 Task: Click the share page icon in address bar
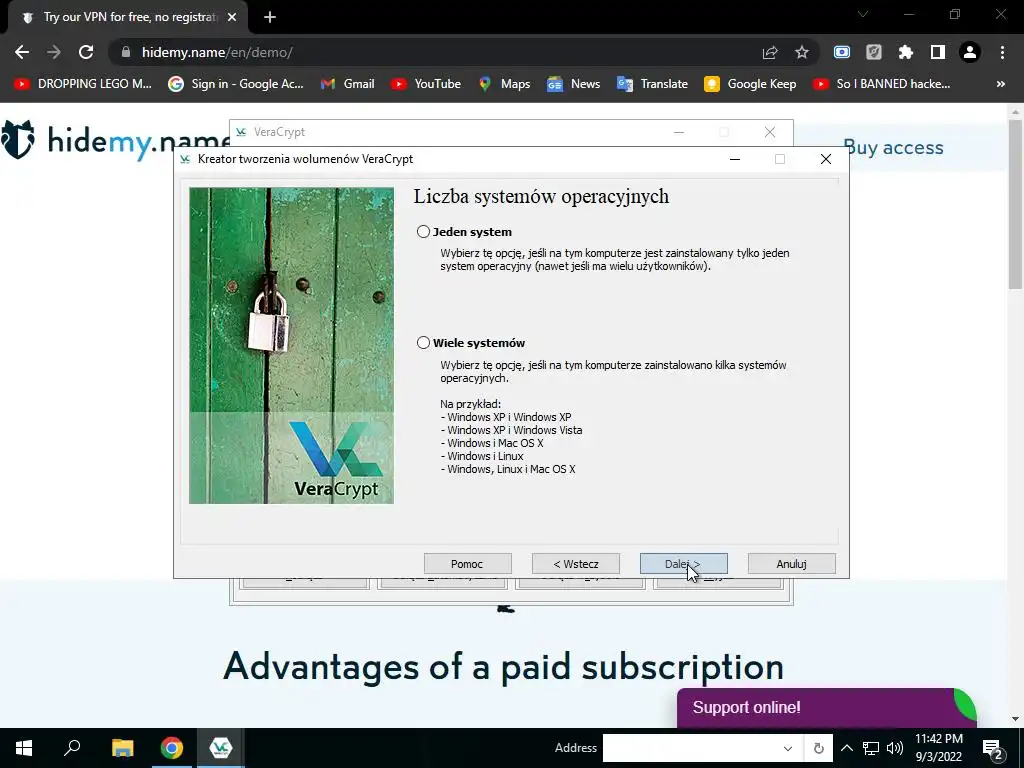coord(770,52)
